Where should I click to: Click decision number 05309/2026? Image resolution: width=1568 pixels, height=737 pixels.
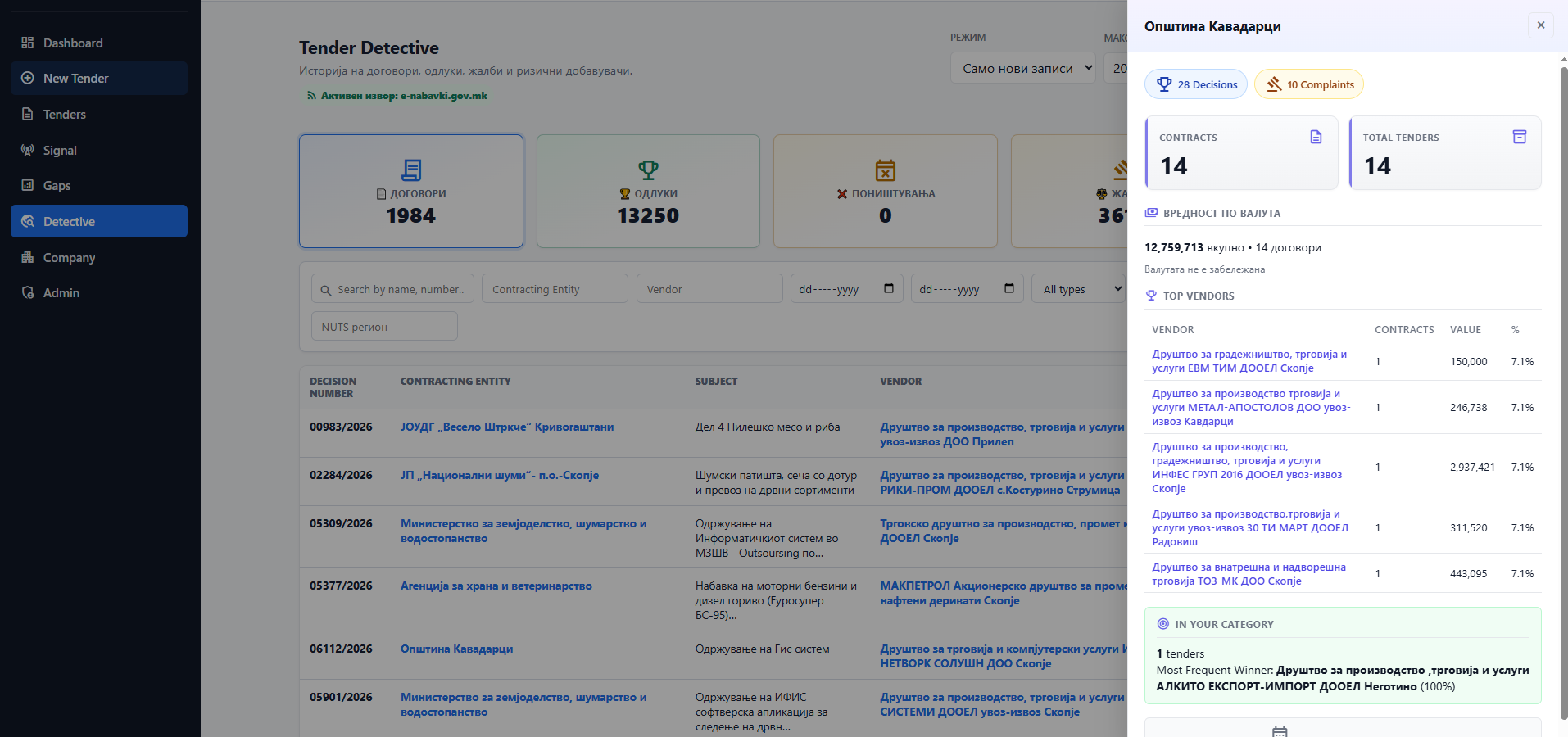click(x=341, y=523)
